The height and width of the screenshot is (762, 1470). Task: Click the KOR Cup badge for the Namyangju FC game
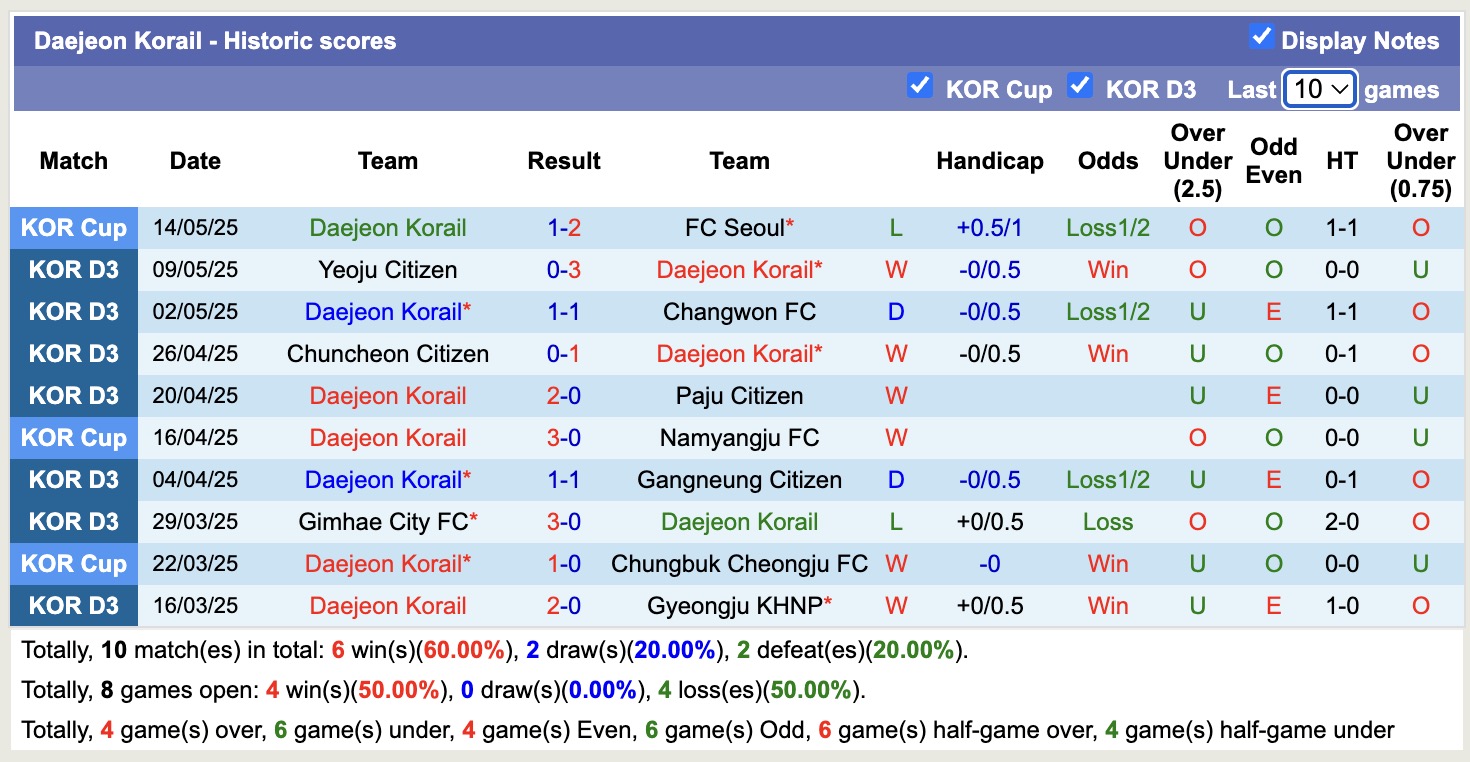point(73,437)
